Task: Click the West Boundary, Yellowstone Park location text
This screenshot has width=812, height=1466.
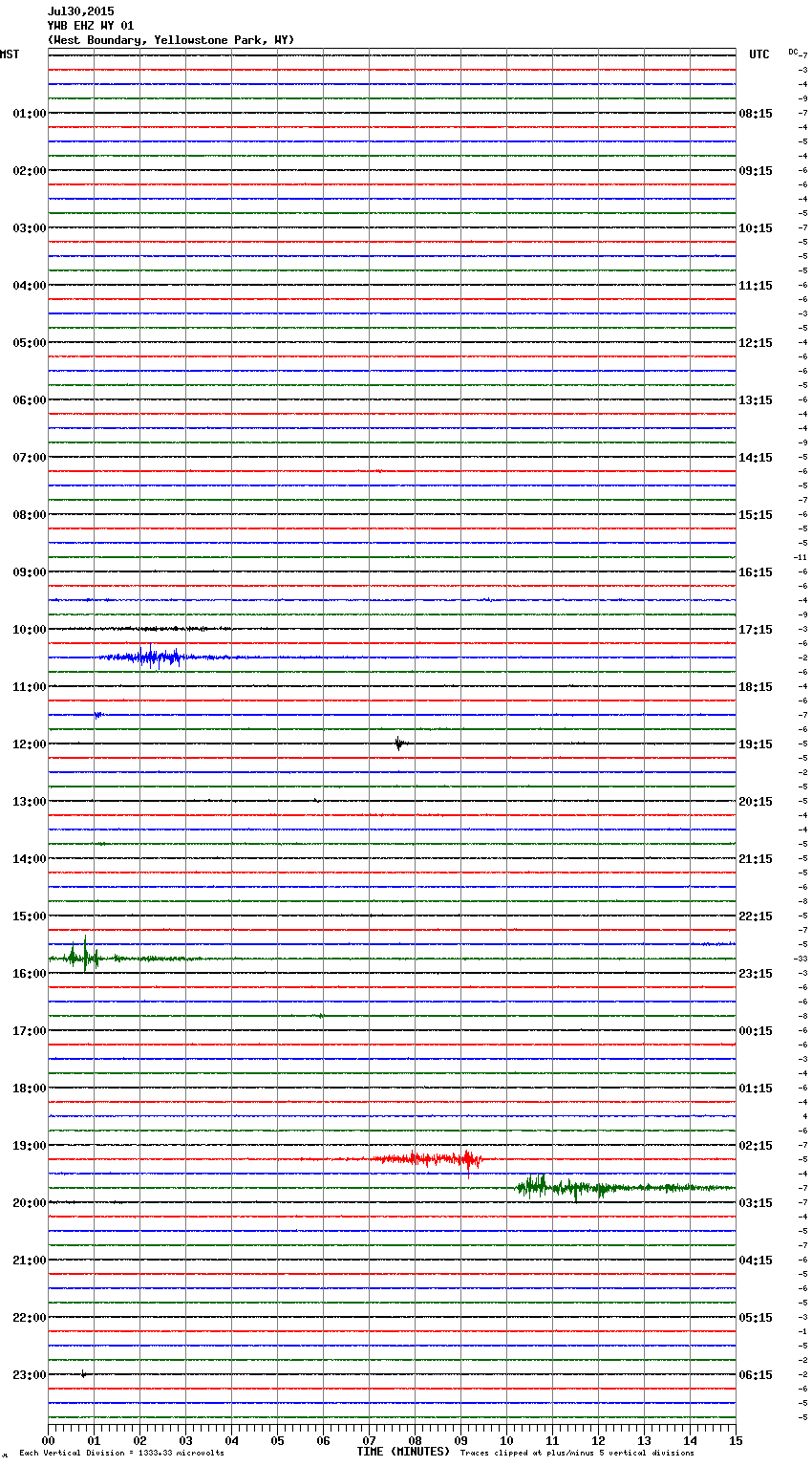Action: (x=171, y=40)
